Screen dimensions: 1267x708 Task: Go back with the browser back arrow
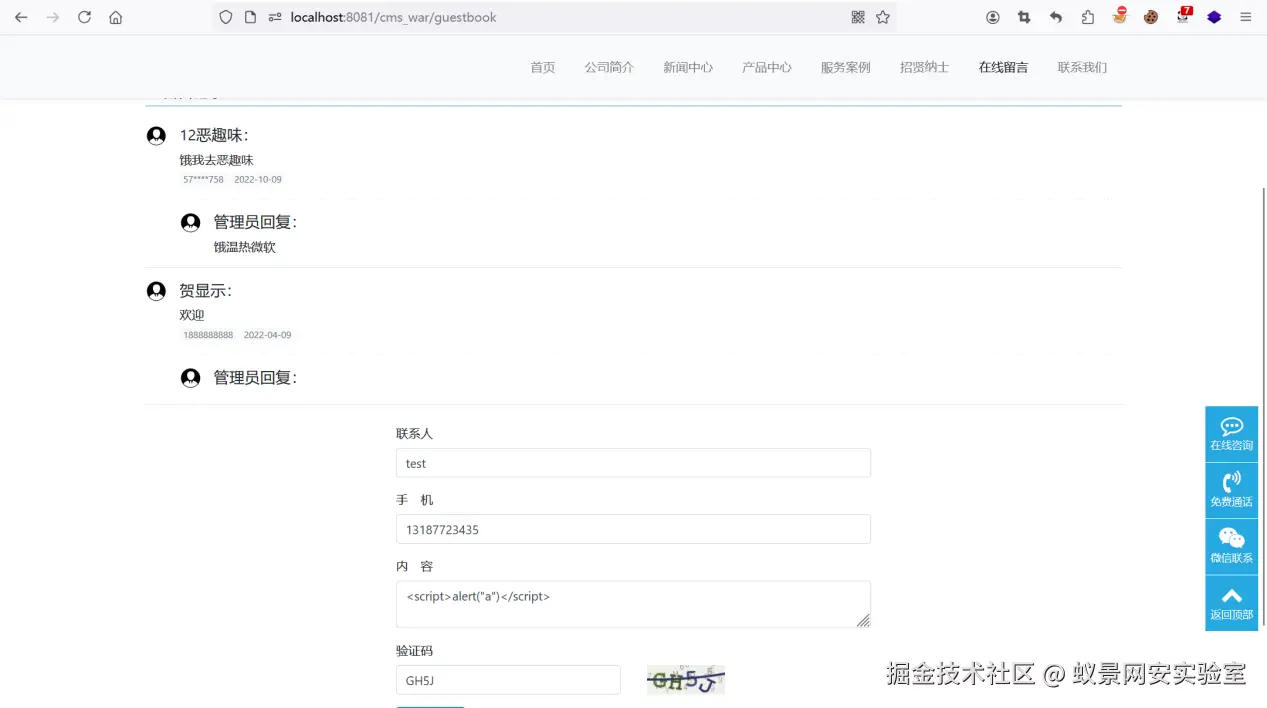(21, 17)
